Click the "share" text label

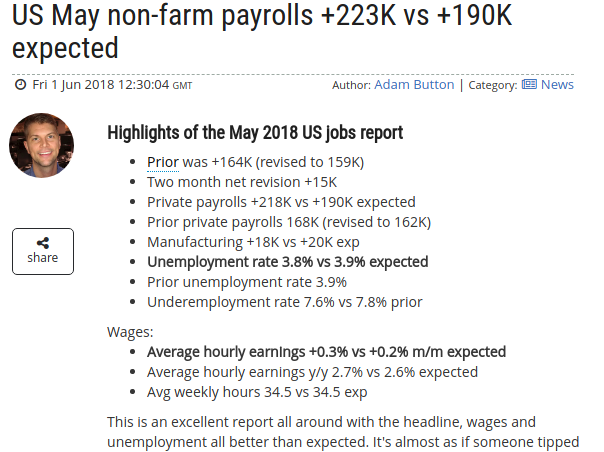pos(43,258)
